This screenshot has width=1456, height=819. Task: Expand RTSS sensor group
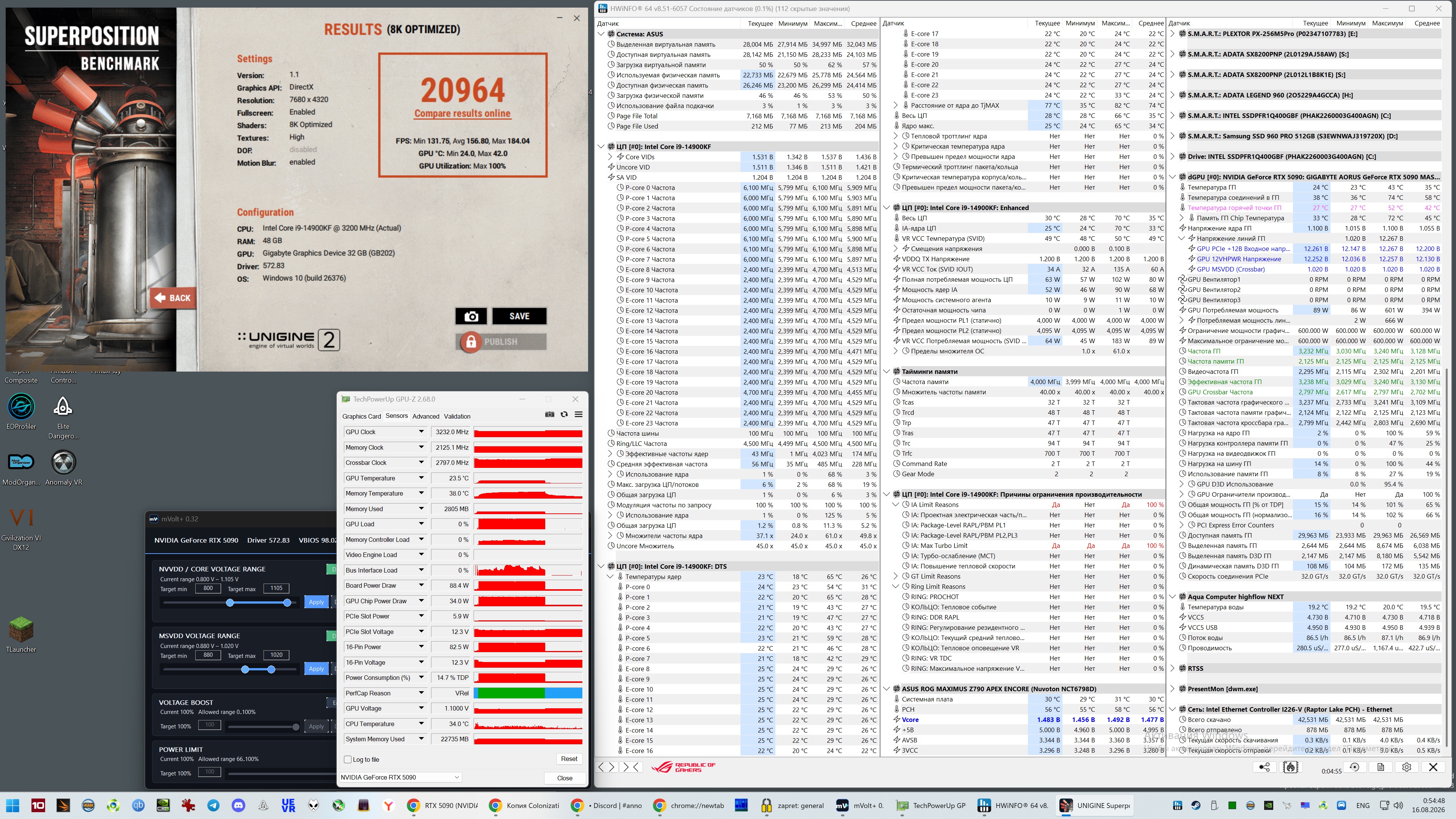coord(1173,668)
